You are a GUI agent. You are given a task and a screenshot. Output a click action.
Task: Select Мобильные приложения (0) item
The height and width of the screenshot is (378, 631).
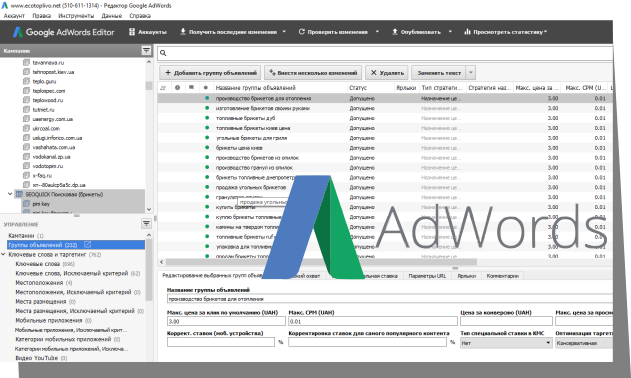tap(53, 320)
